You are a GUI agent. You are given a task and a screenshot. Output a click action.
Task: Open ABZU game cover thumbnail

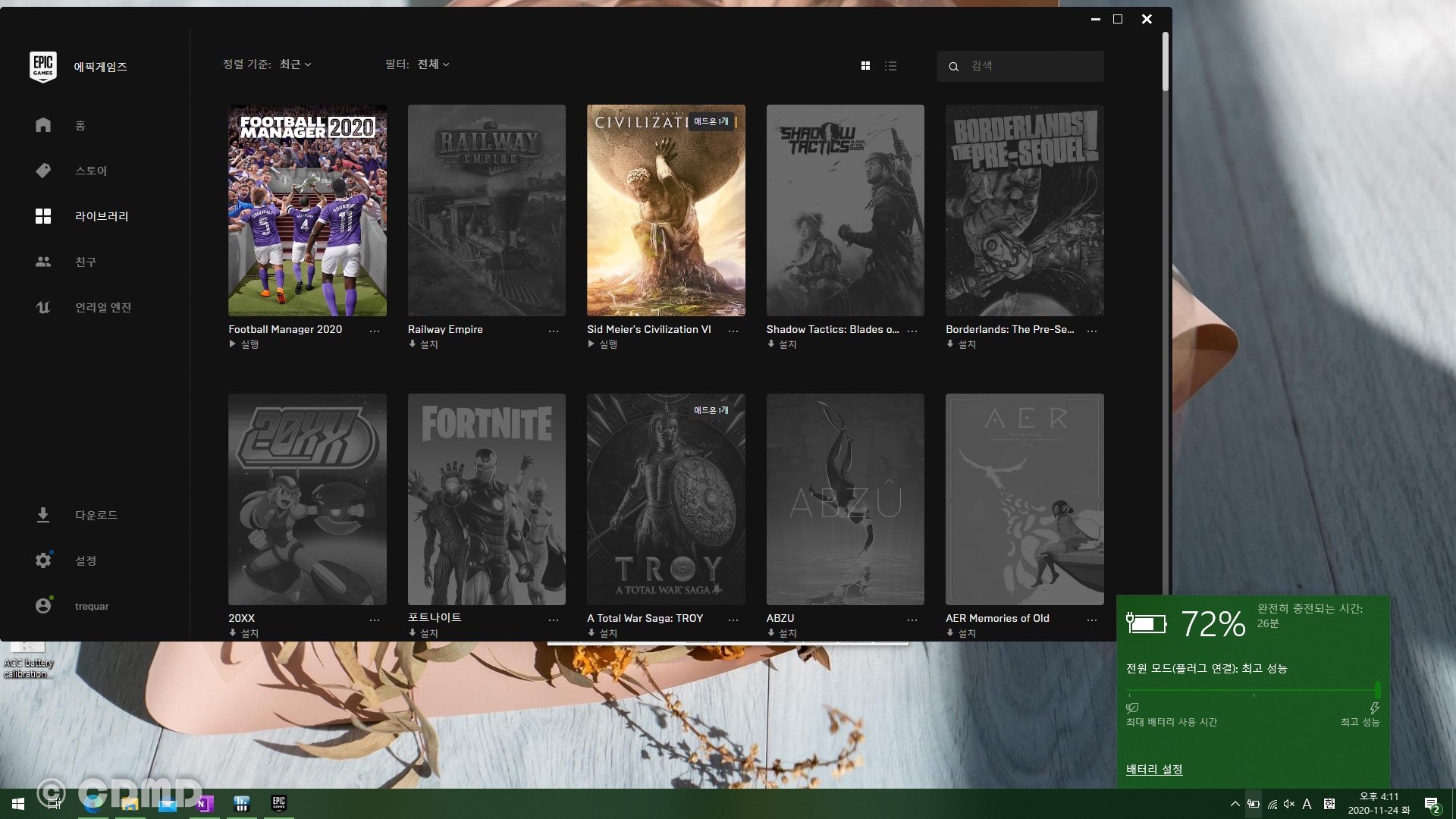click(846, 499)
